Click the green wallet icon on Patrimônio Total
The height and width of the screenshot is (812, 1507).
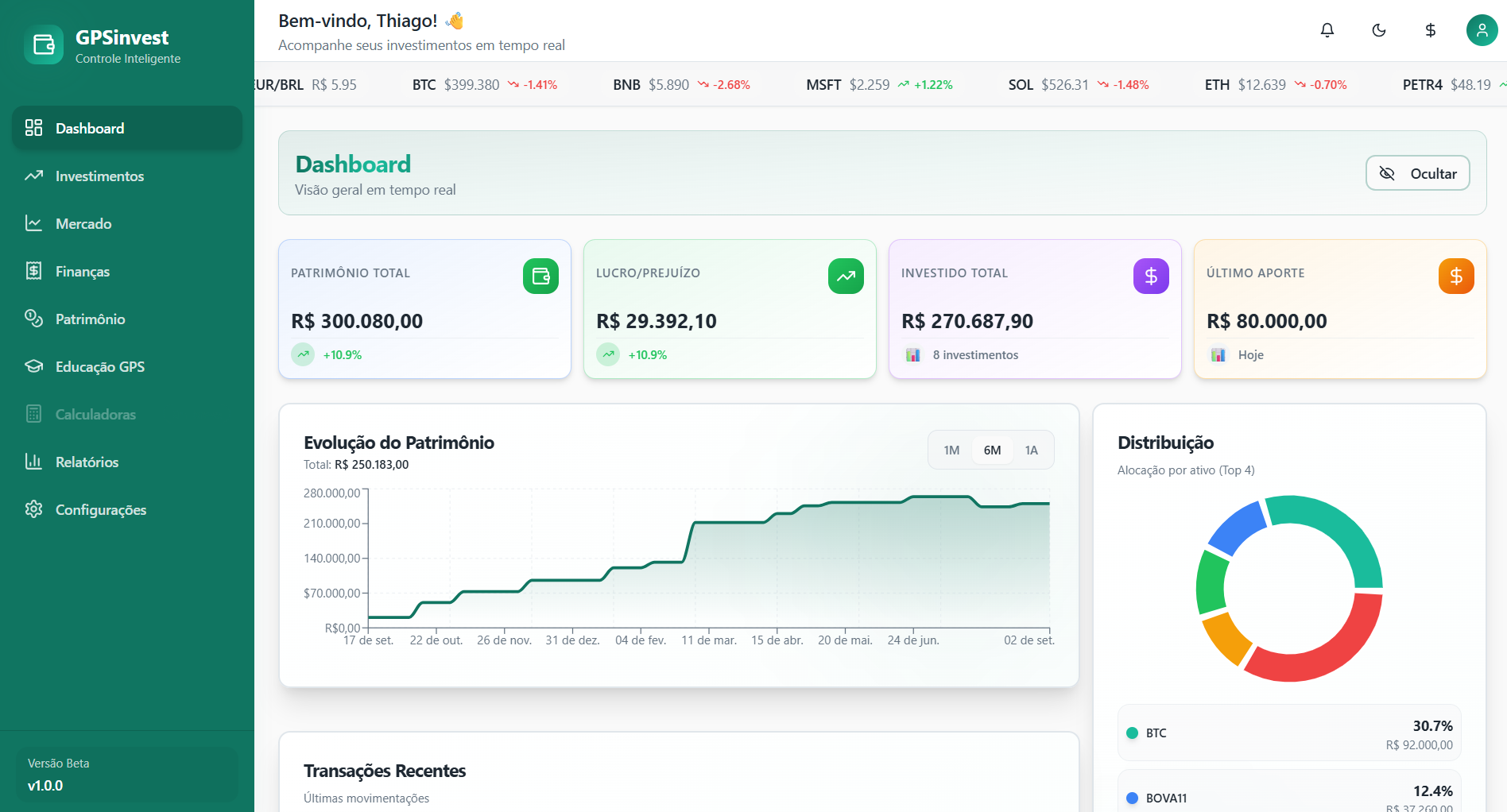[x=540, y=276]
